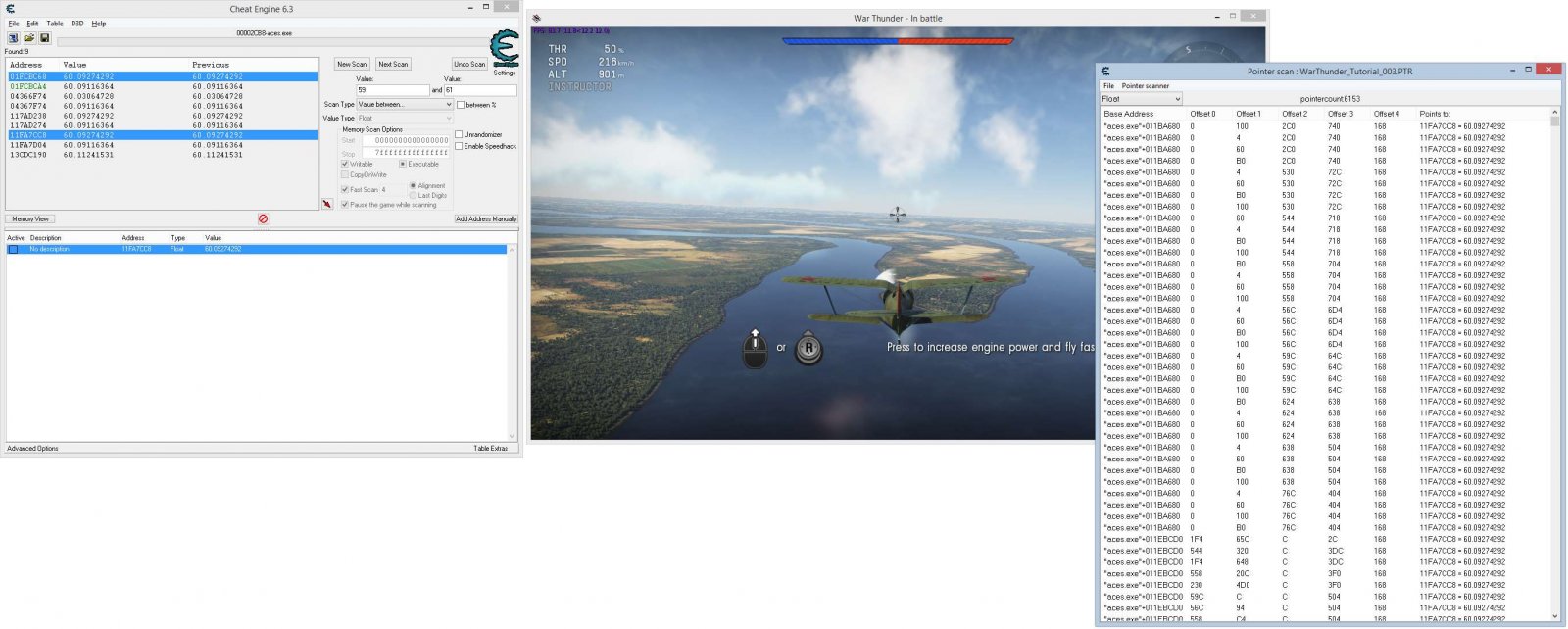Open File menu in Pointer scan window
This screenshot has width=1568, height=629.
[1108, 86]
